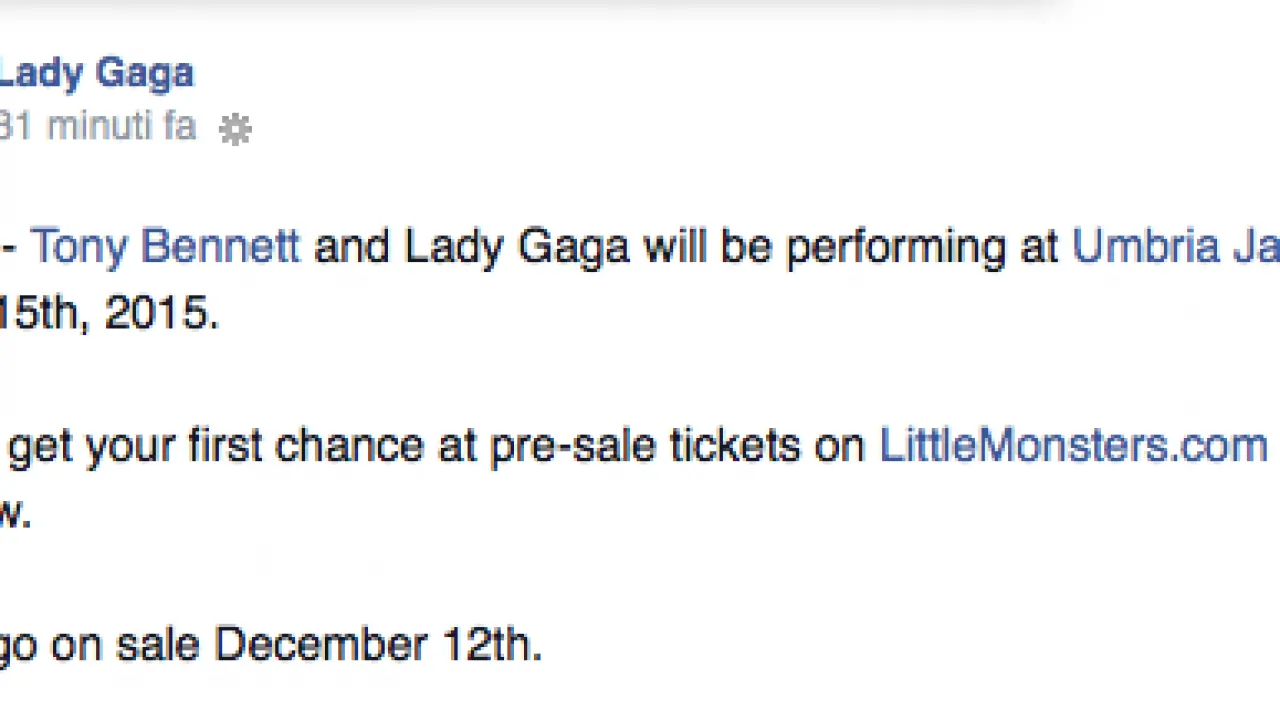Viewport: 1280px width, 720px height.
Task: Open the Lady Gaga page name in header
Action: coord(96,73)
